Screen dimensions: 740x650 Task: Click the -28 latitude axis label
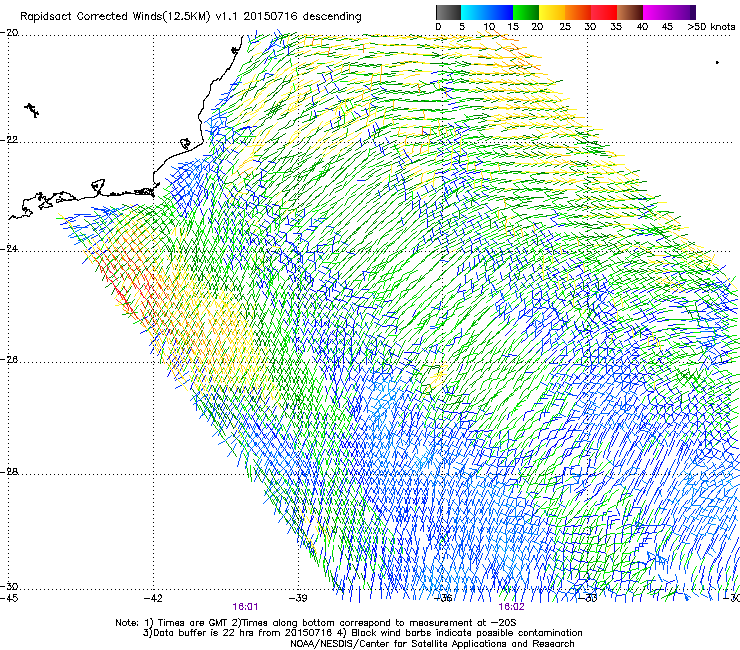pyautogui.click(x=9, y=472)
